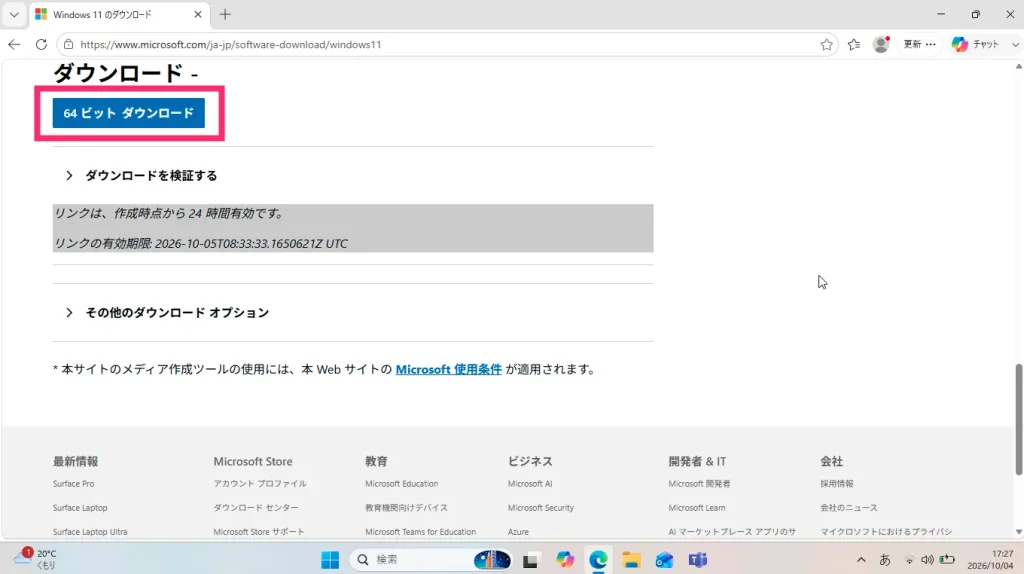The width and height of the screenshot is (1024, 574).
Task: Toggle the Japanese IME あ indicator
Action: [885, 560]
